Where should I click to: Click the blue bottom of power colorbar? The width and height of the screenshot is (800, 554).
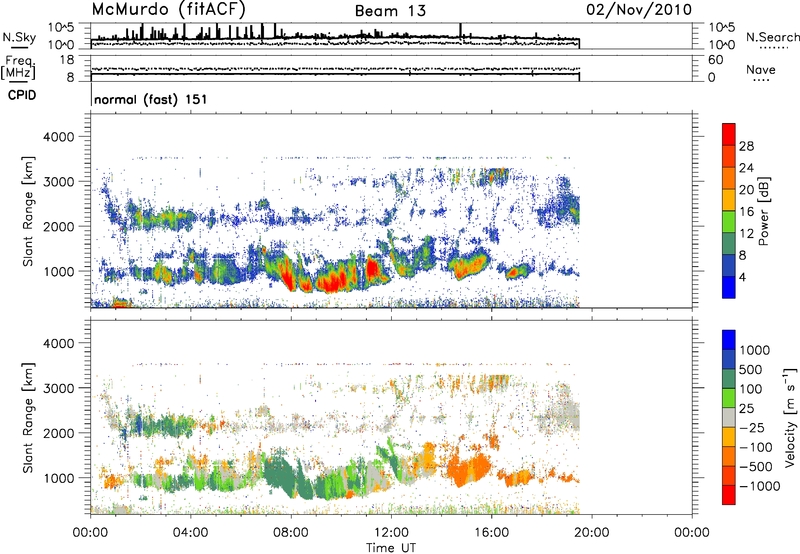pyautogui.click(x=729, y=287)
